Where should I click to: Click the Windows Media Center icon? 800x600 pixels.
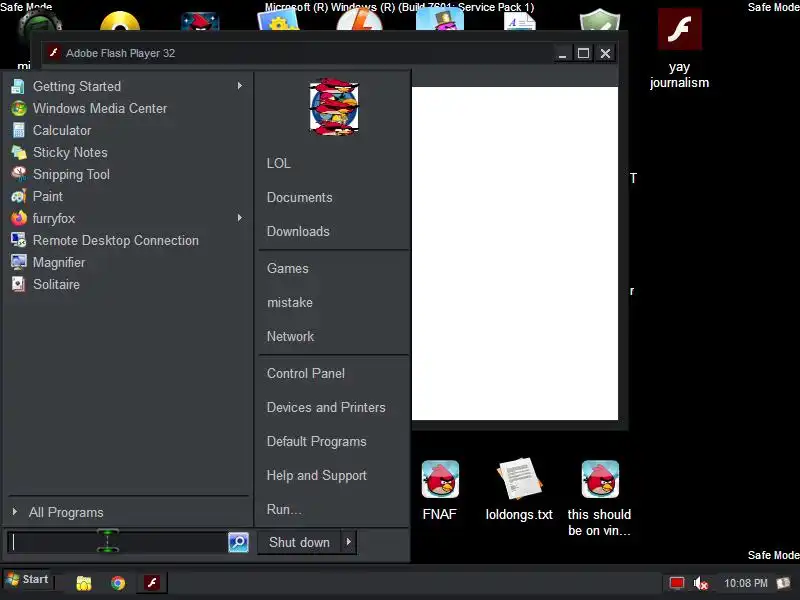click(x=19, y=108)
